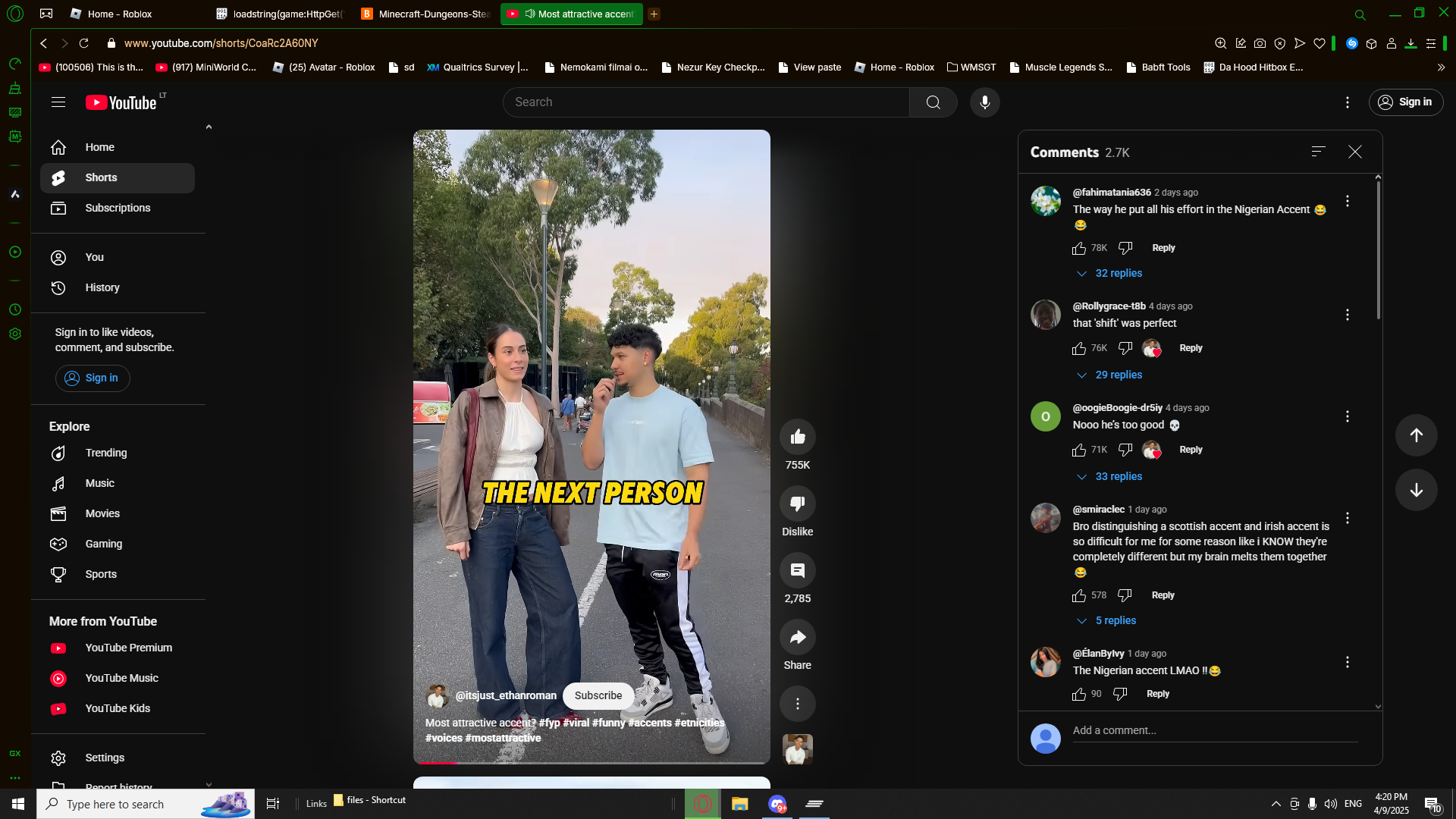Like smiraclec's comment with 578 likes
The width and height of the screenshot is (1456, 819).
coord(1079,595)
